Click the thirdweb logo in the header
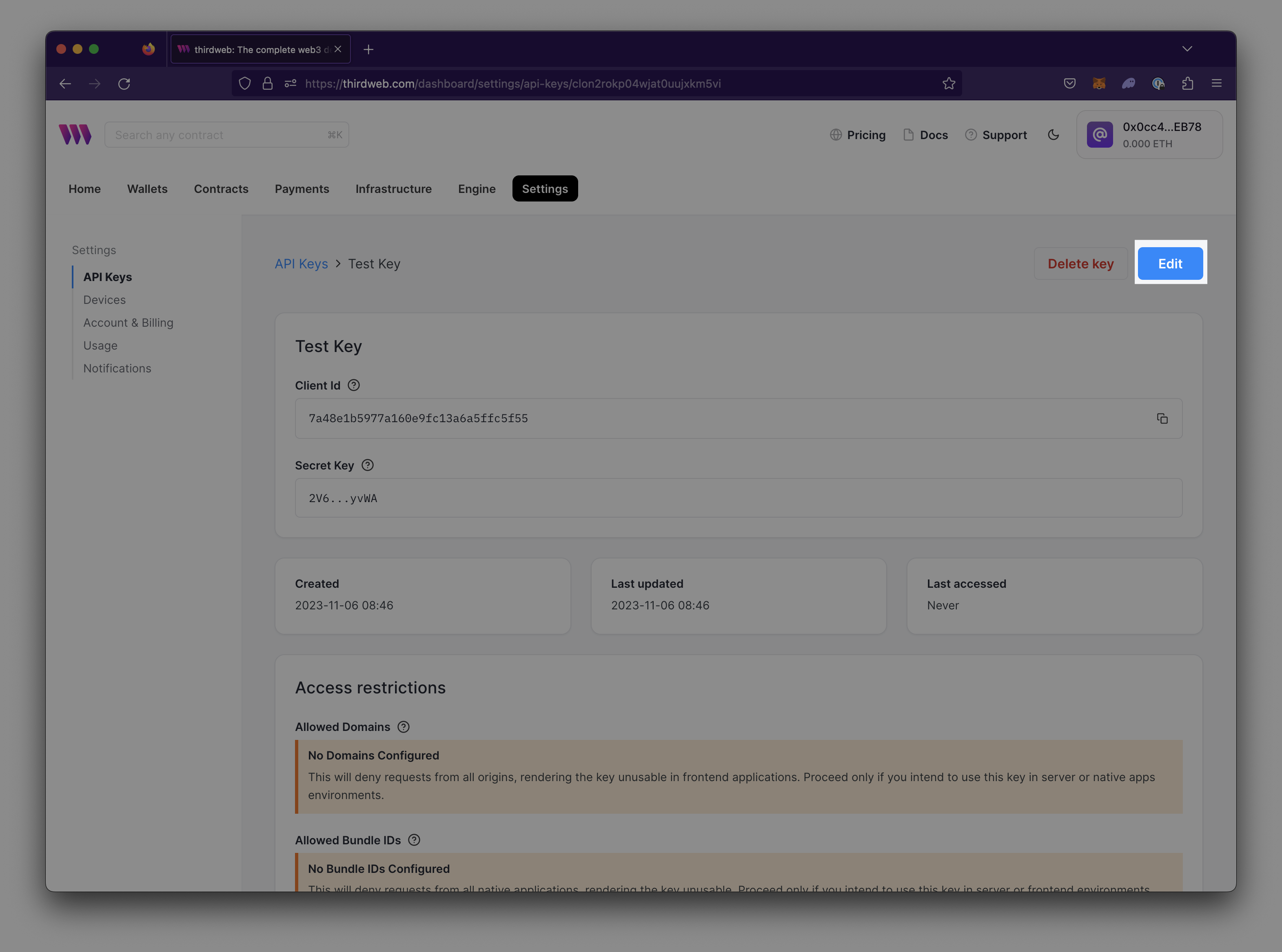The width and height of the screenshot is (1282, 952). pyautogui.click(x=75, y=134)
